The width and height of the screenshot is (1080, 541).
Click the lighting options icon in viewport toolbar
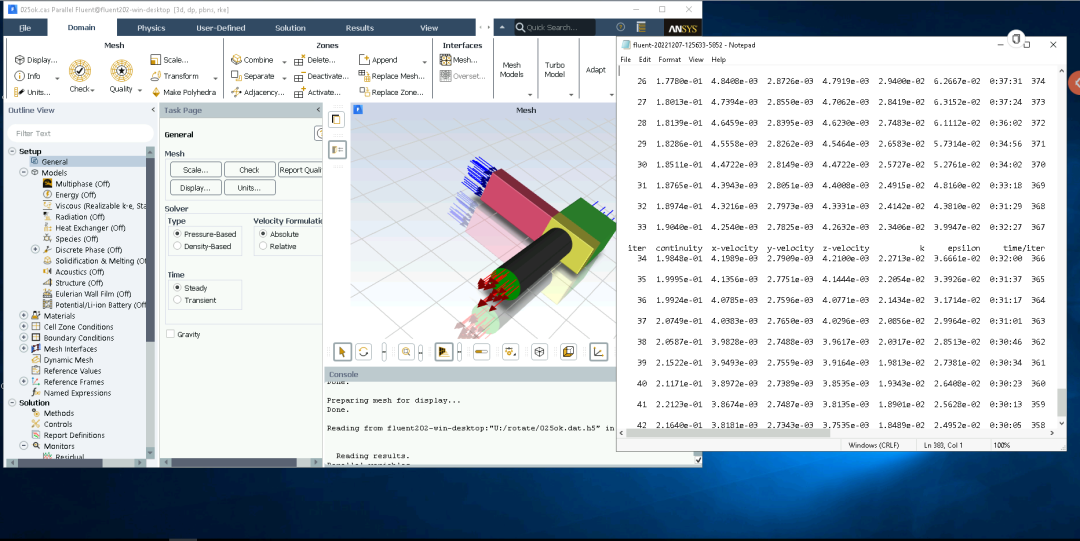[510, 351]
